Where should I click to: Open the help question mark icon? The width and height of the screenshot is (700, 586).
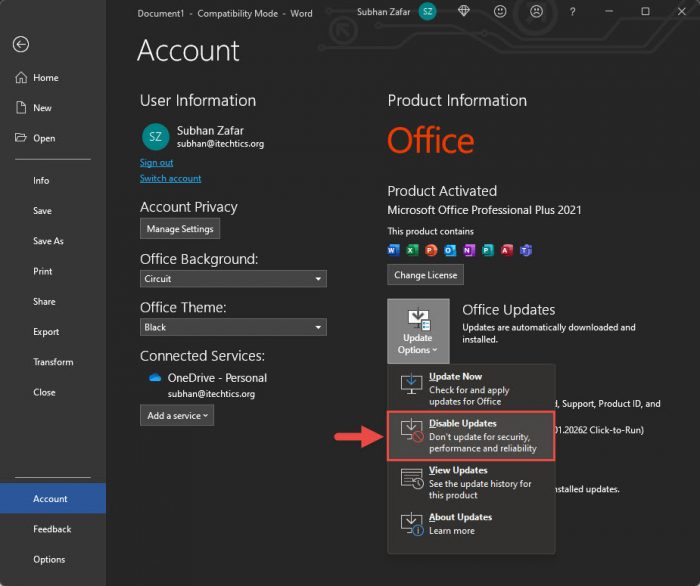tap(570, 12)
